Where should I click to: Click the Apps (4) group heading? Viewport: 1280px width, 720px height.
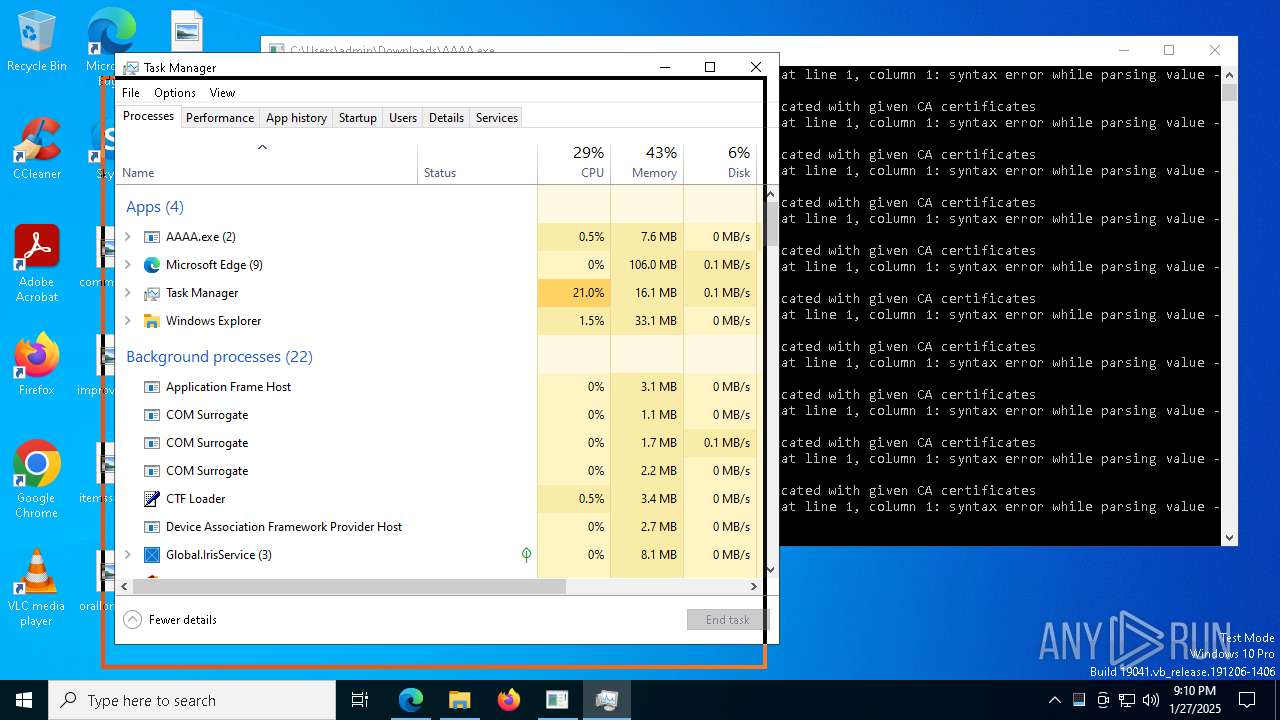(155, 207)
